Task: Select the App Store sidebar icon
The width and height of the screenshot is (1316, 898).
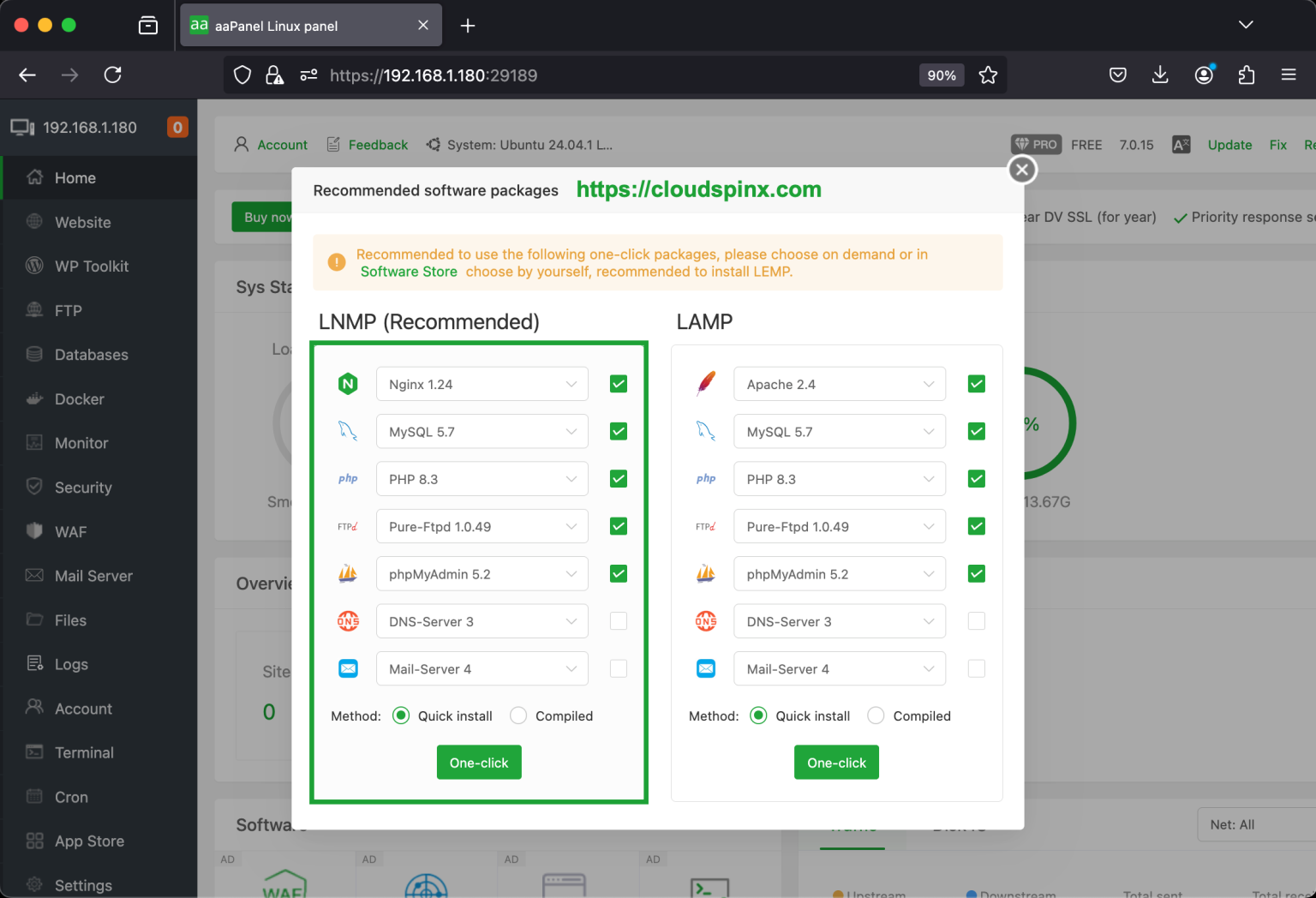Action: 34,841
